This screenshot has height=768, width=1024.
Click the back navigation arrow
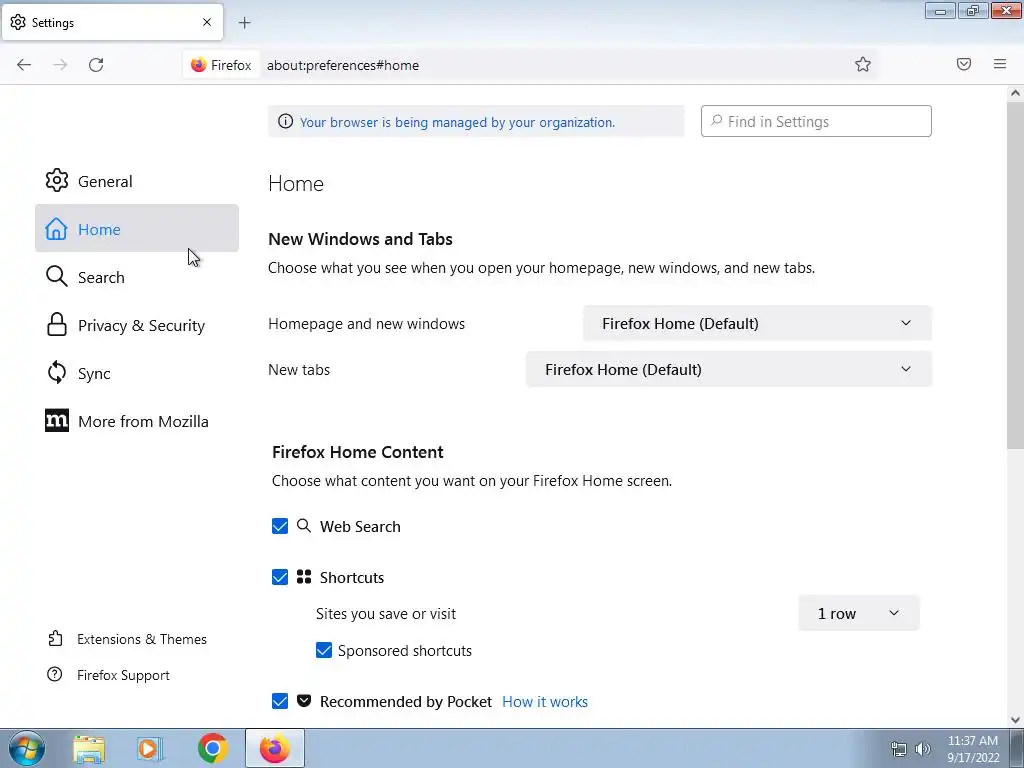click(24, 65)
